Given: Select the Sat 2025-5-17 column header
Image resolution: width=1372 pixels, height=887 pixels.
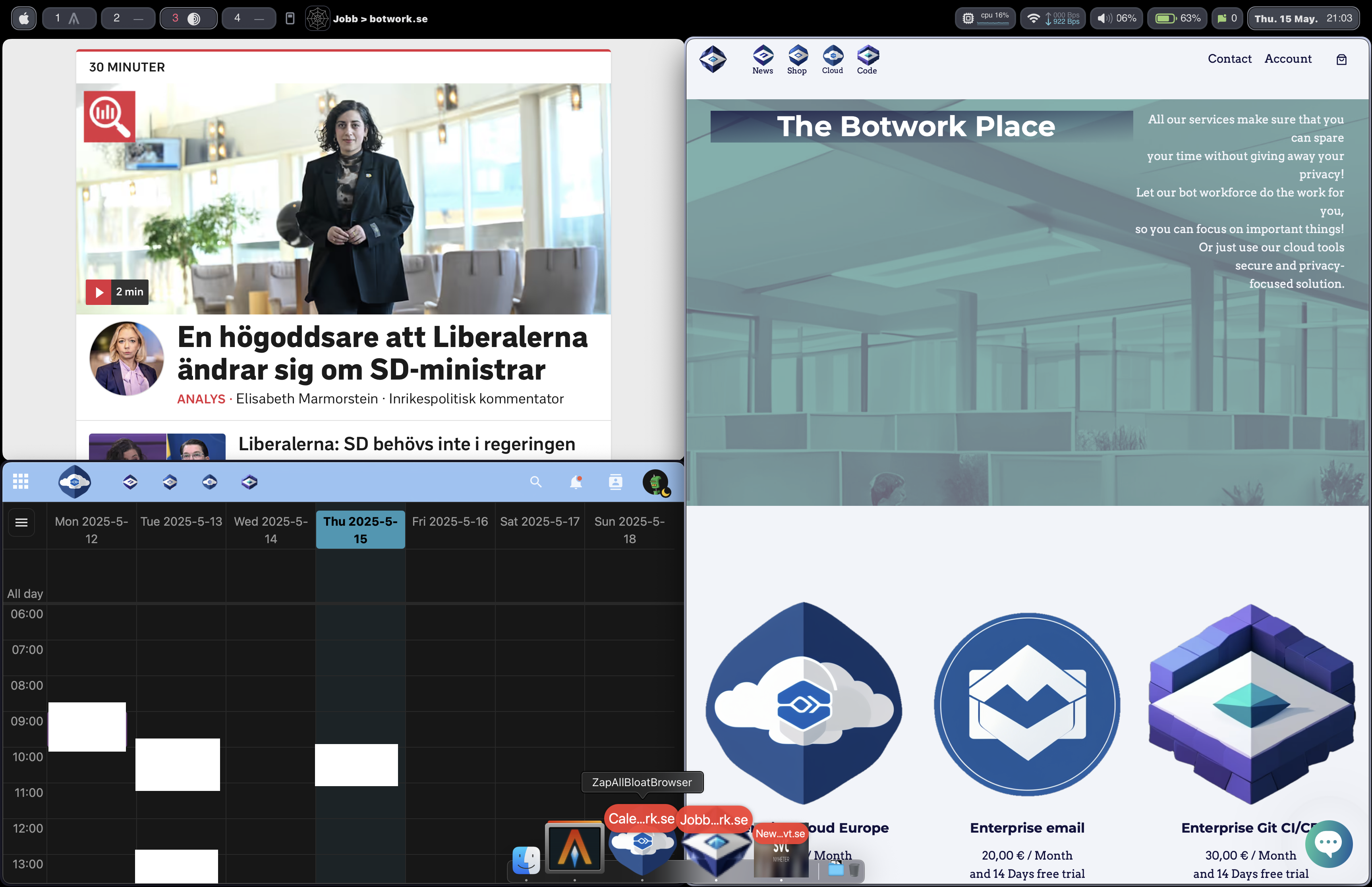Looking at the screenshot, I should (x=539, y=522).
